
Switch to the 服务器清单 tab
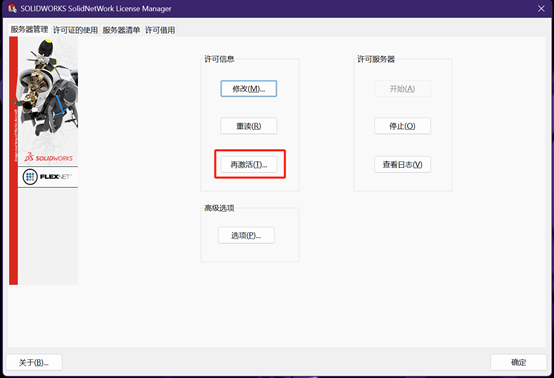(121, 30)
